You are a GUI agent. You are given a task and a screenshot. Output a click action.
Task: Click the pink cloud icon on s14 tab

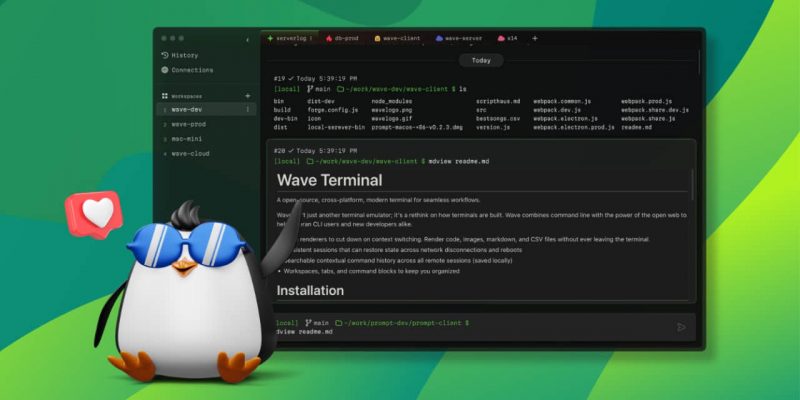click(x=501, y=38)
